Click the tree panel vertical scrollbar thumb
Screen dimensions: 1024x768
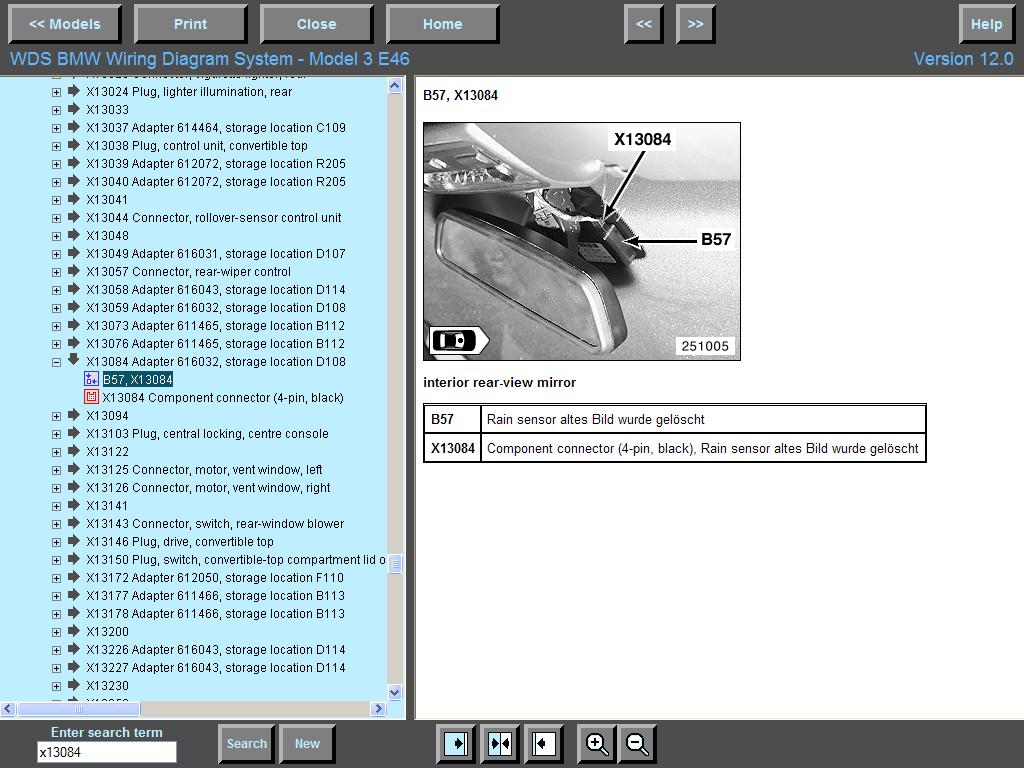[x=394, y=564]
